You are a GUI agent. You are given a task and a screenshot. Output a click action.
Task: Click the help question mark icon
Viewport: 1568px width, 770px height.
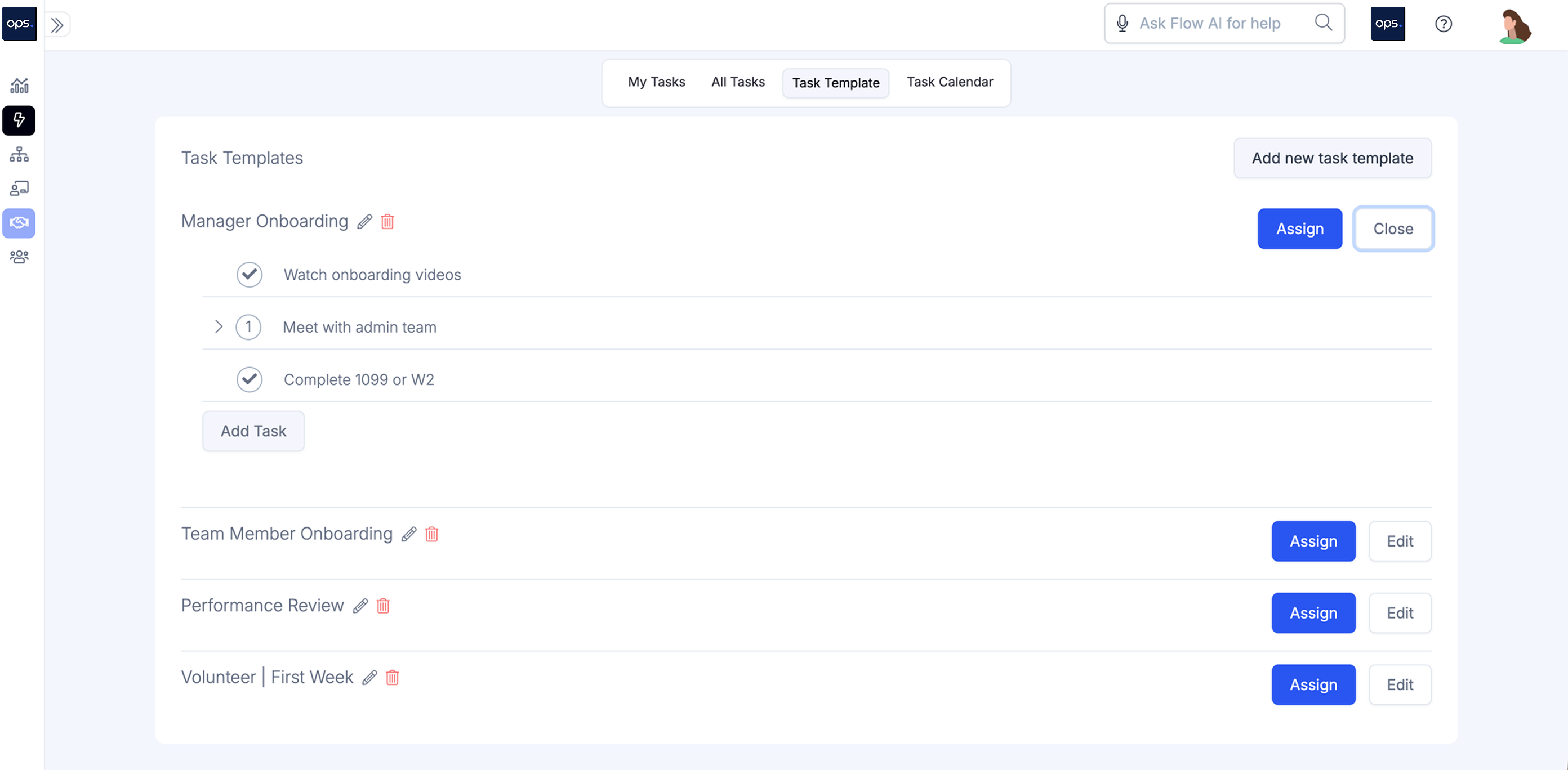(1443, 24)
